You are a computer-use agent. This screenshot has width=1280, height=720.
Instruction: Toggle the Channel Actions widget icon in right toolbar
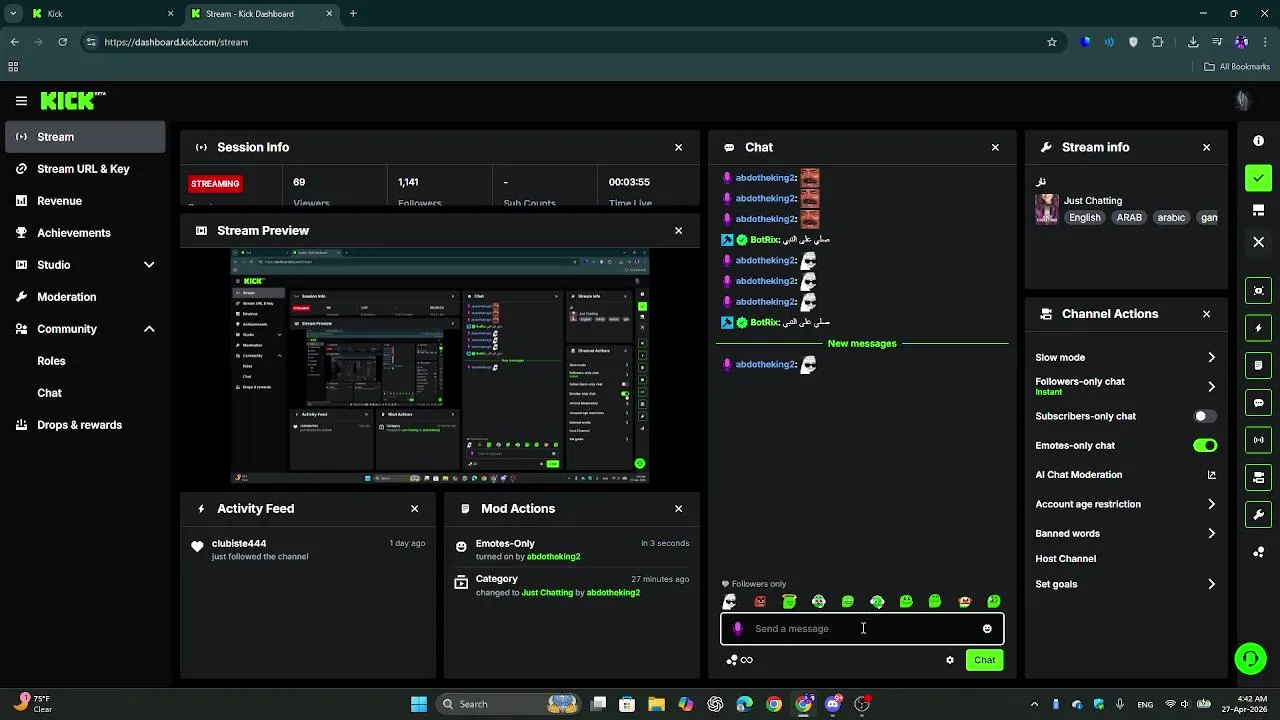[1258, 478]
